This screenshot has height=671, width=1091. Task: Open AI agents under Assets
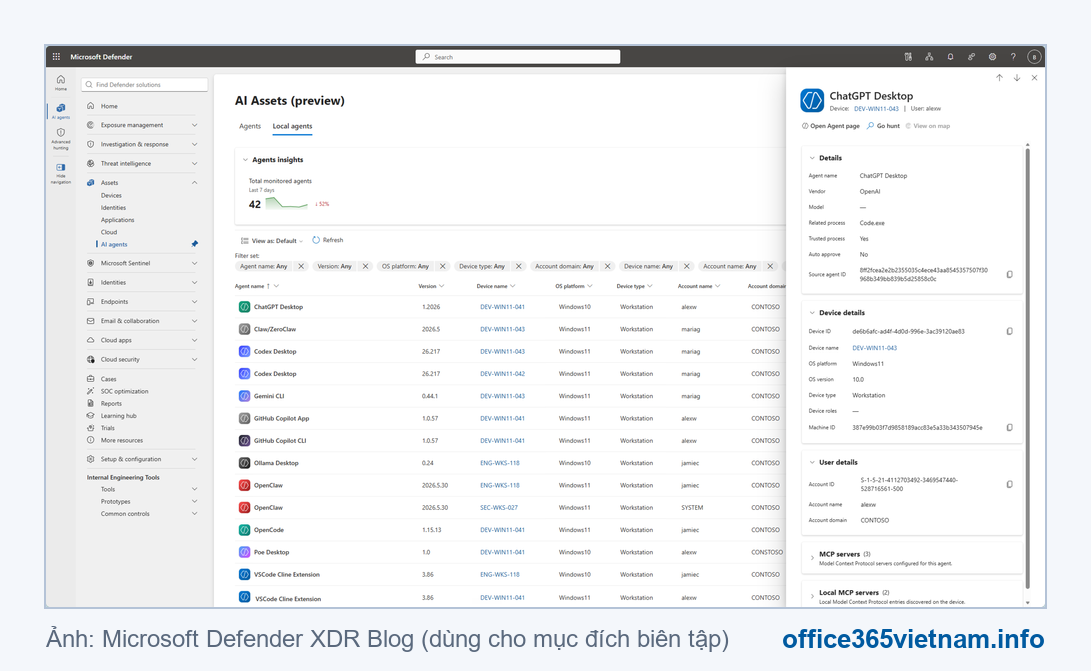pyautogui.click(x=114, y=244)
